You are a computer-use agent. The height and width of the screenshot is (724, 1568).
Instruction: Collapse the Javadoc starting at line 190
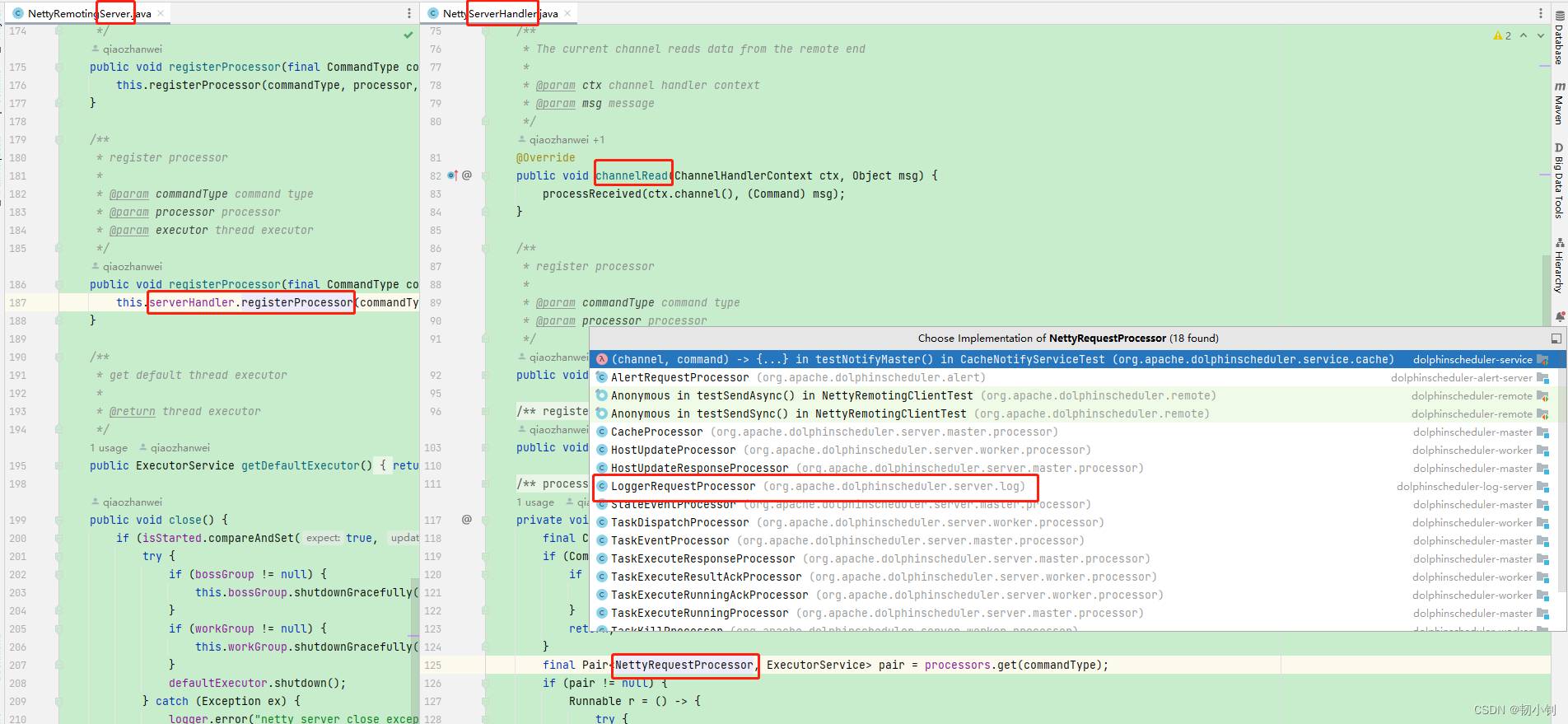tap(58, 357)
